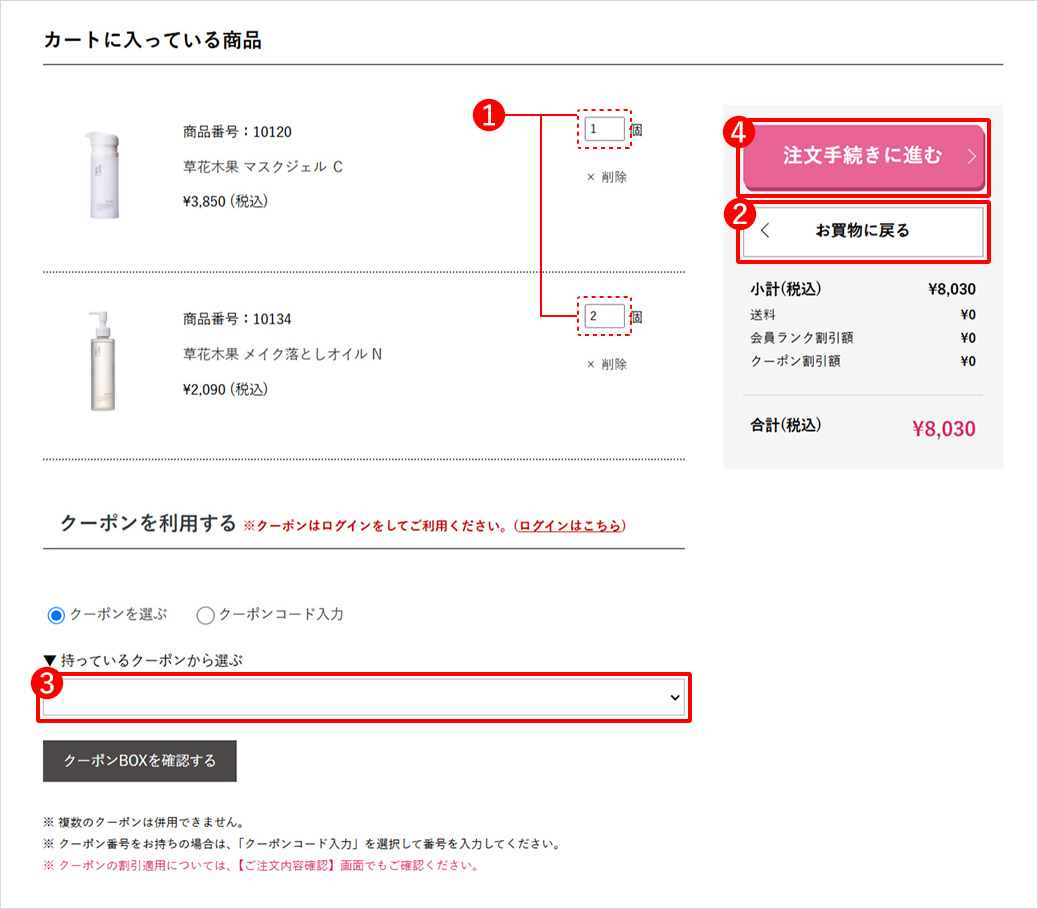Viewport: 1038px width, 909px height.
Task: Open the ログインはこちら link
Action: [x=570, y=525]
